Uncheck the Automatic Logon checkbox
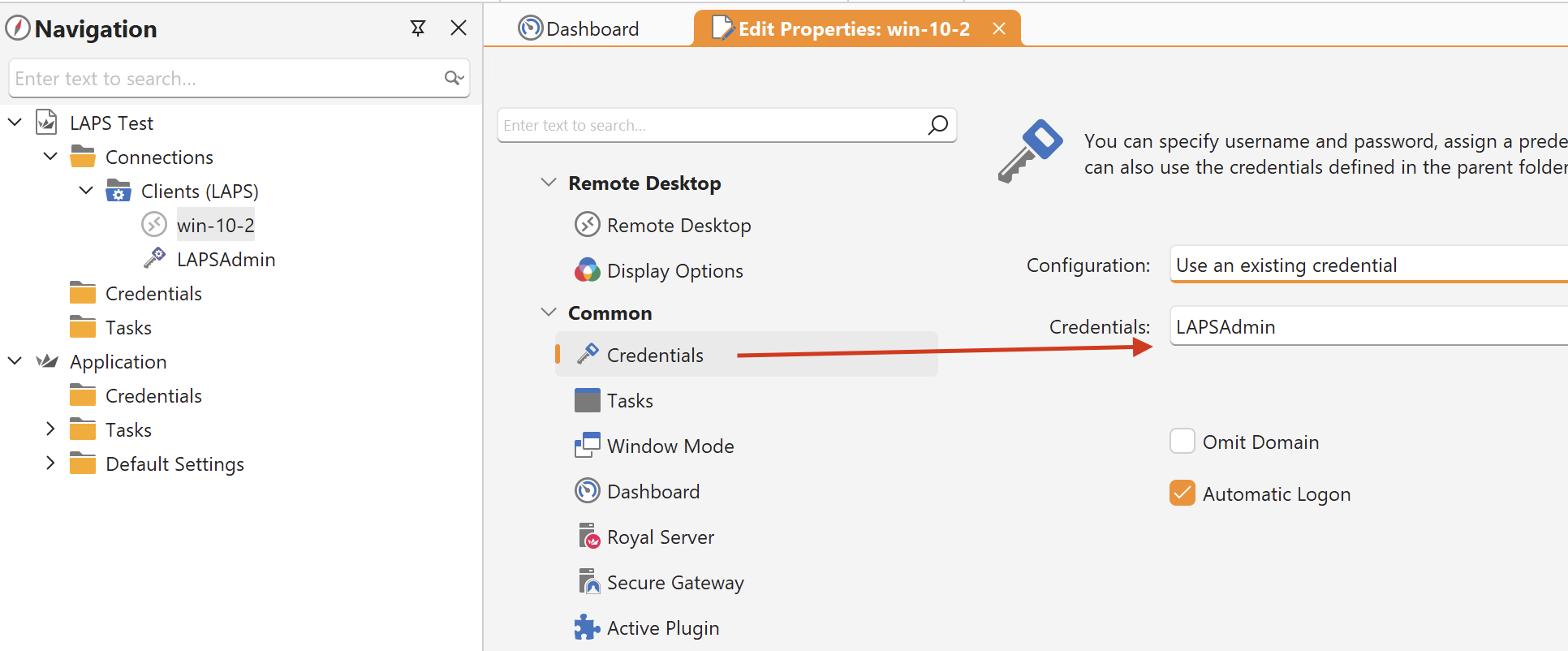The height and width of the screenshot is (651, 1568). [1182, 494]
